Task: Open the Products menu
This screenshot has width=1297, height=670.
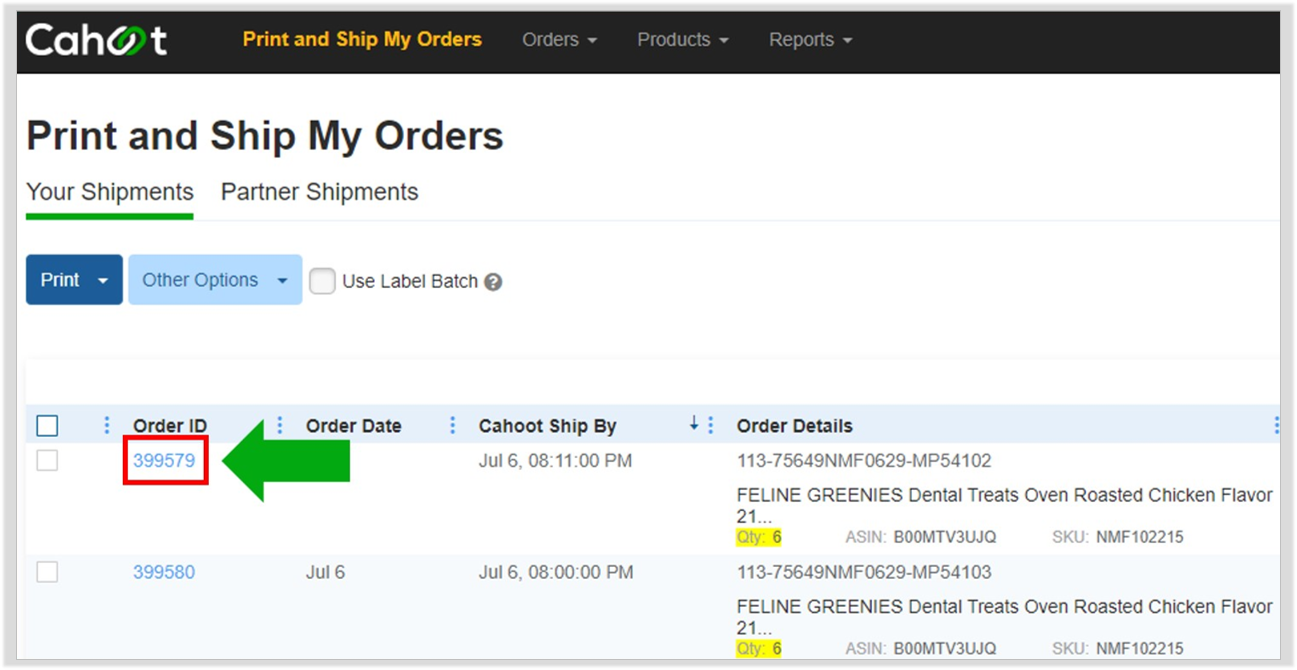Action: coord(683,40)
